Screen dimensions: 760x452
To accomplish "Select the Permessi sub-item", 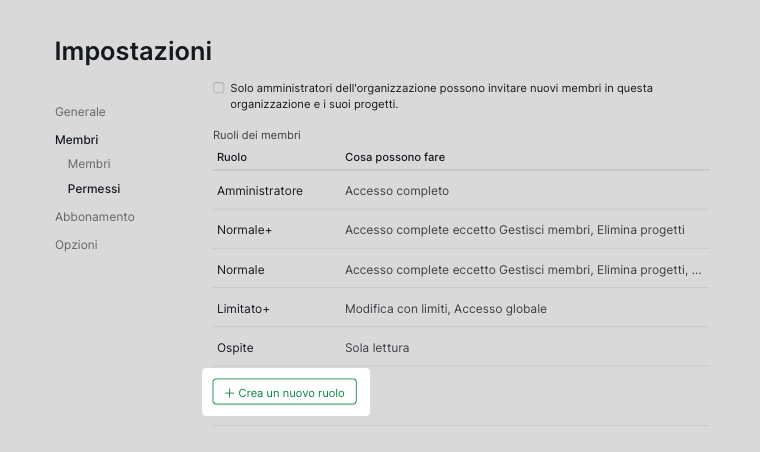I will tap(94, 188).
